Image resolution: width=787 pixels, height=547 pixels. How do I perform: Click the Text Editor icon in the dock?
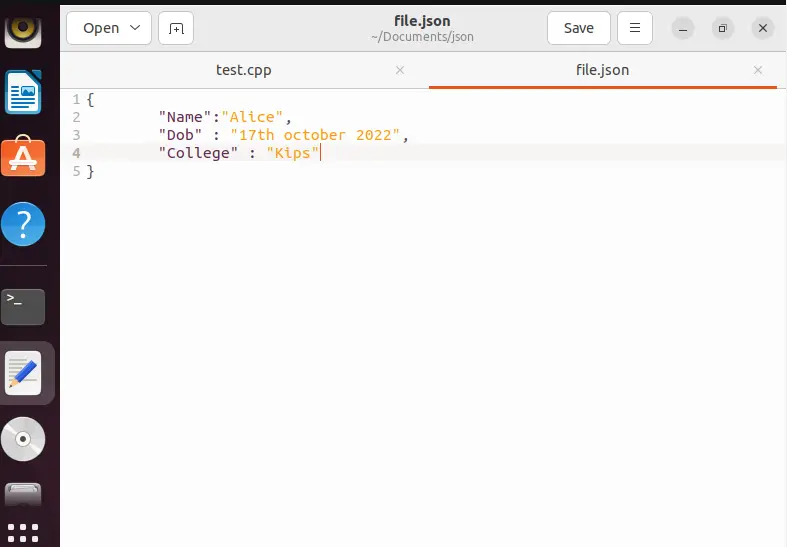[23, 373]
